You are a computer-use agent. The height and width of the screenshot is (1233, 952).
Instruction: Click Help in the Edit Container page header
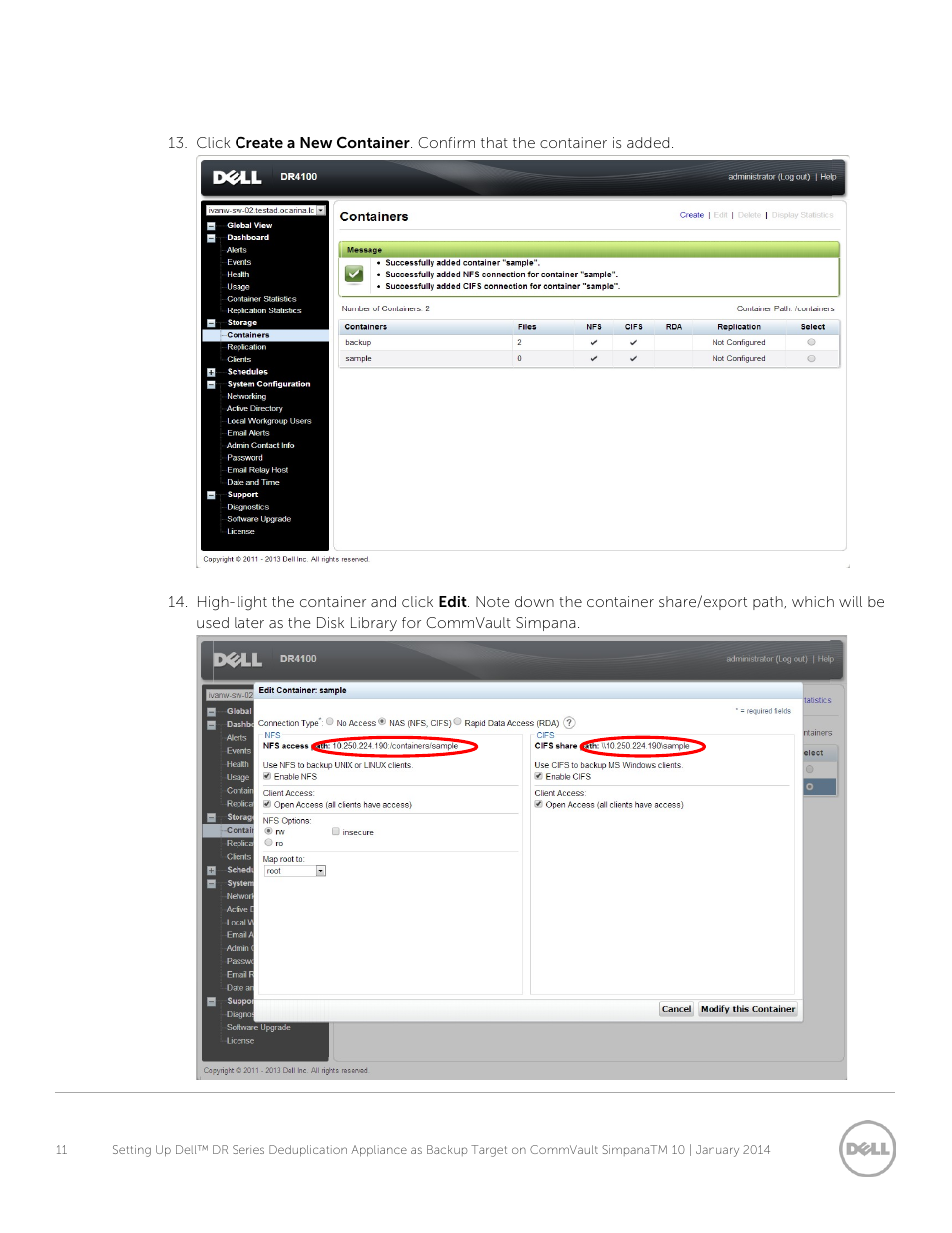pyautogui.click(x=826, y=659)
